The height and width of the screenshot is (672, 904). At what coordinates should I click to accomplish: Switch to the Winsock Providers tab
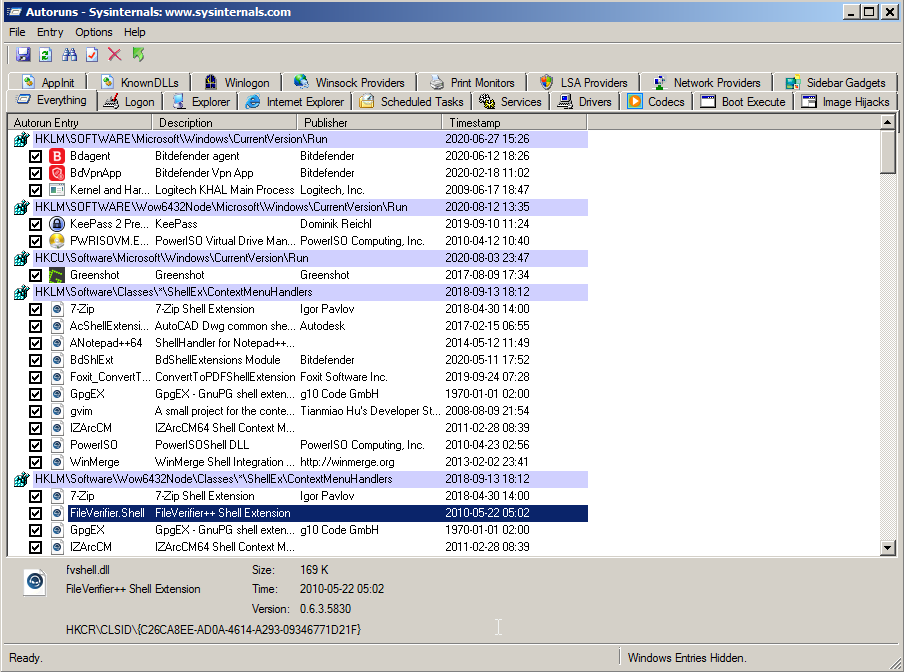(x=349, y=82)
